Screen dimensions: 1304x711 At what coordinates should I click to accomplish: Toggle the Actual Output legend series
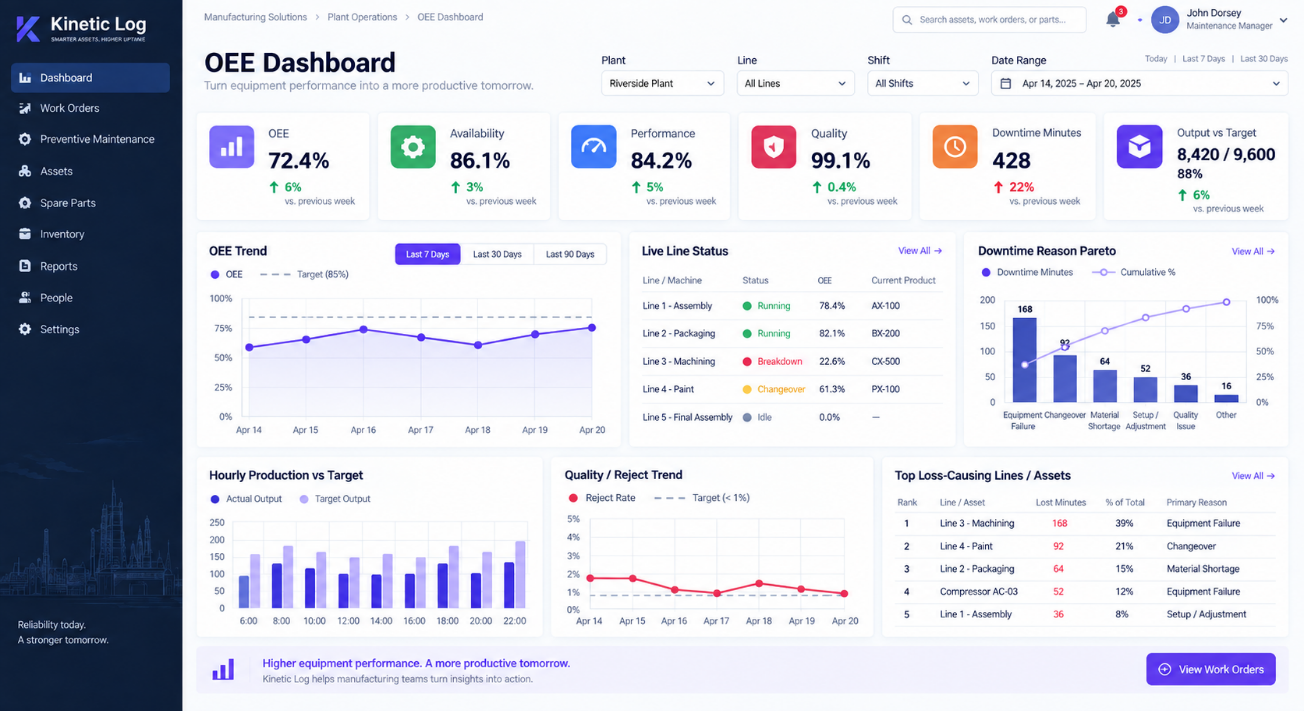pyautogui.click(x=246, y=499)
